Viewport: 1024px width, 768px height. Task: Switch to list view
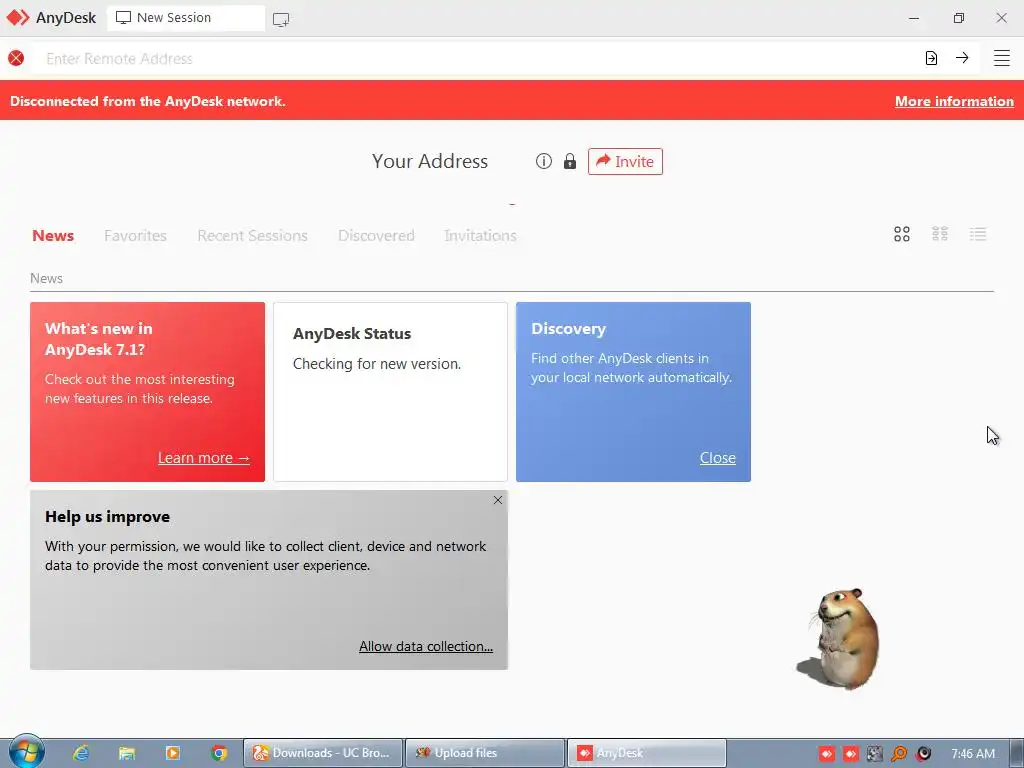[x=978, y=234]
